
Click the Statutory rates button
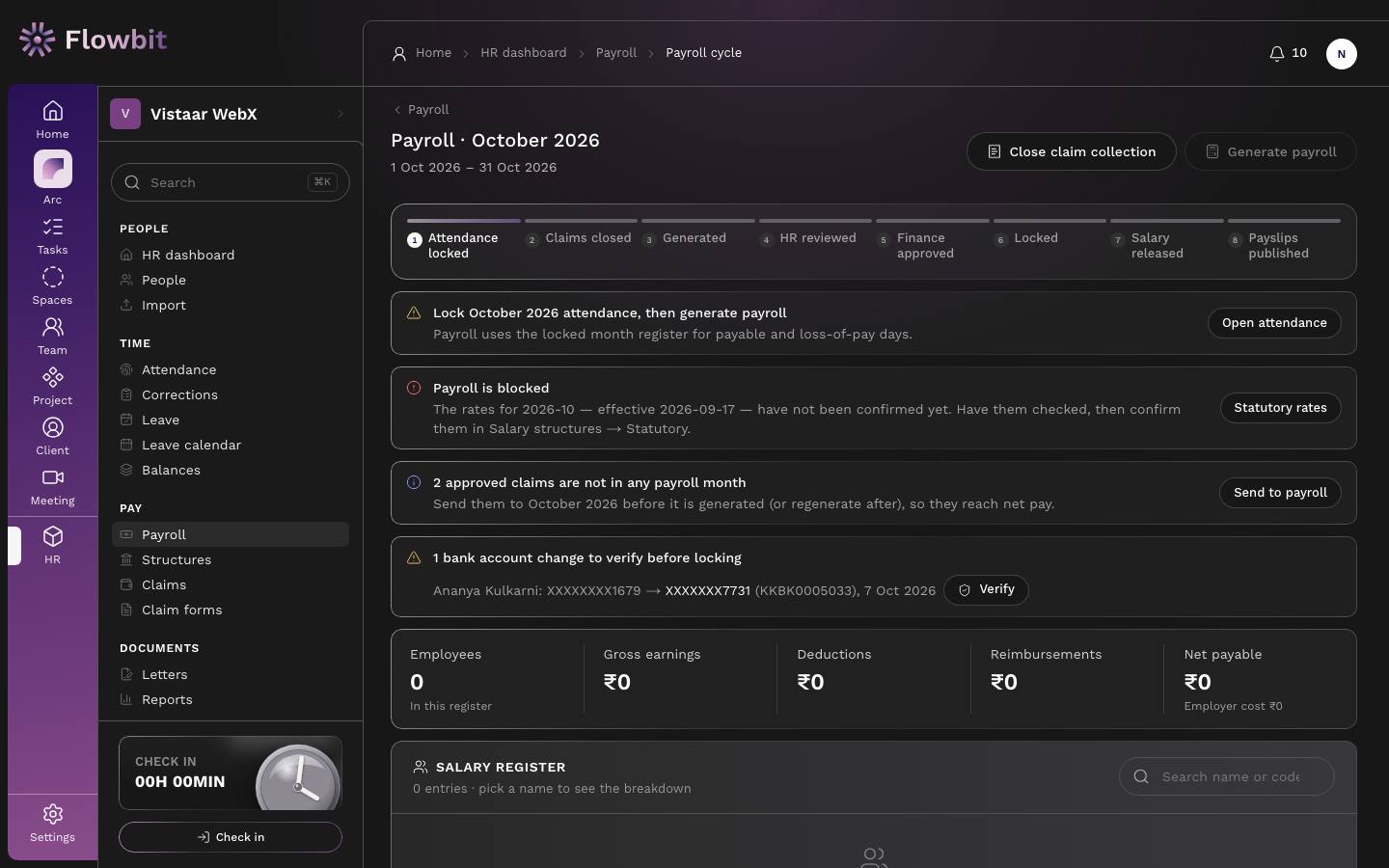[1280, 408]
